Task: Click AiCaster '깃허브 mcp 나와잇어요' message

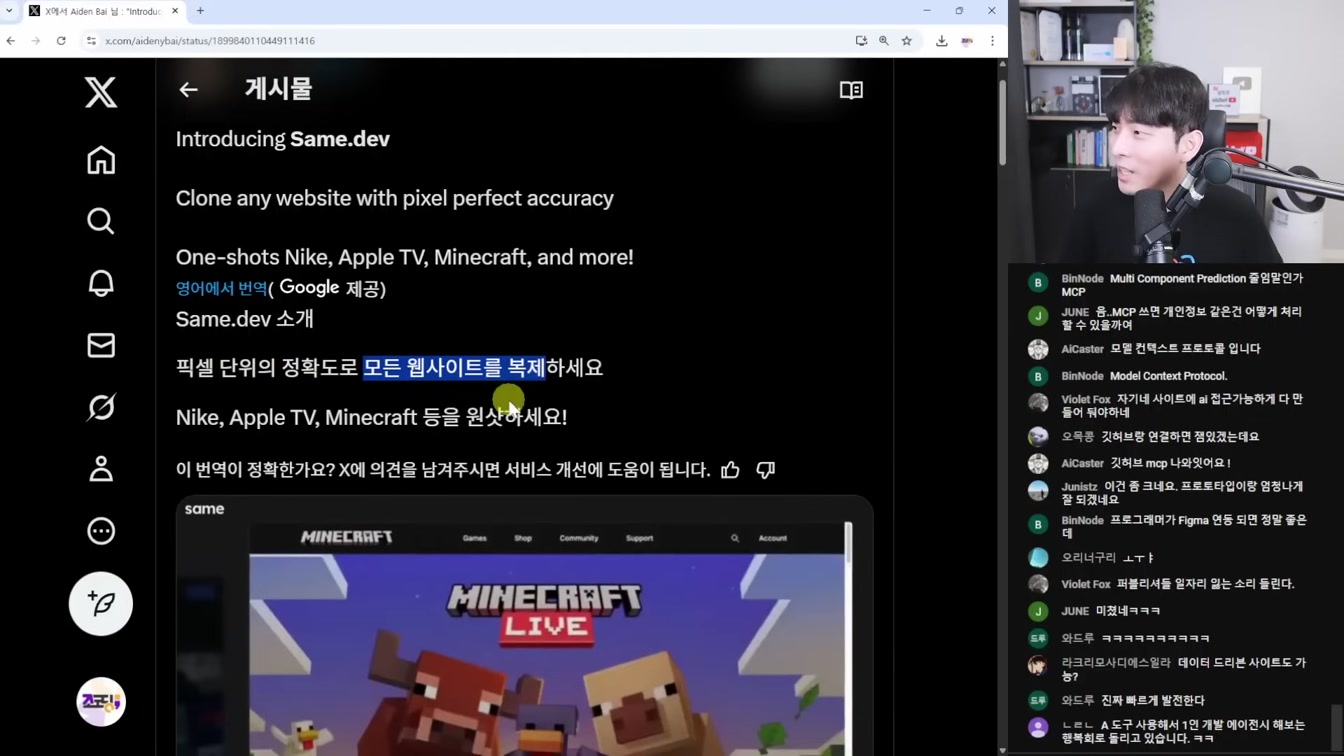Action: (1170, 463)
